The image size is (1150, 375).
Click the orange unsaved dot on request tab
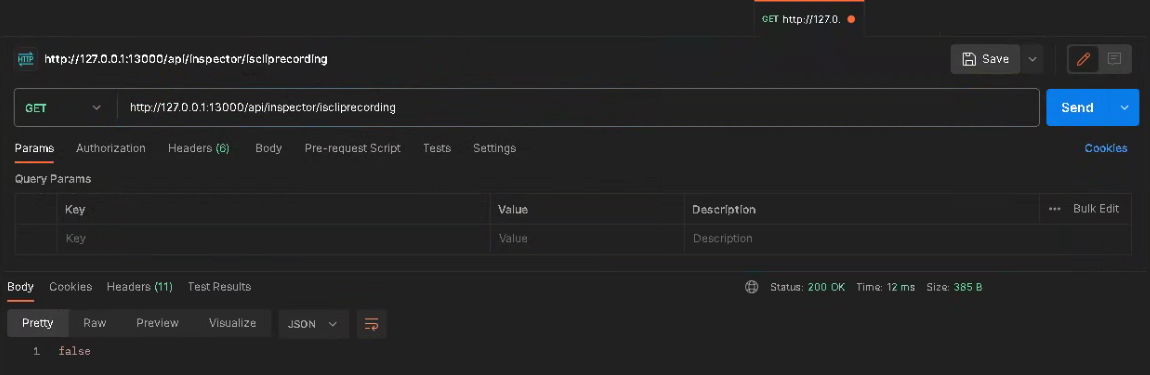[x=851, y=19]
